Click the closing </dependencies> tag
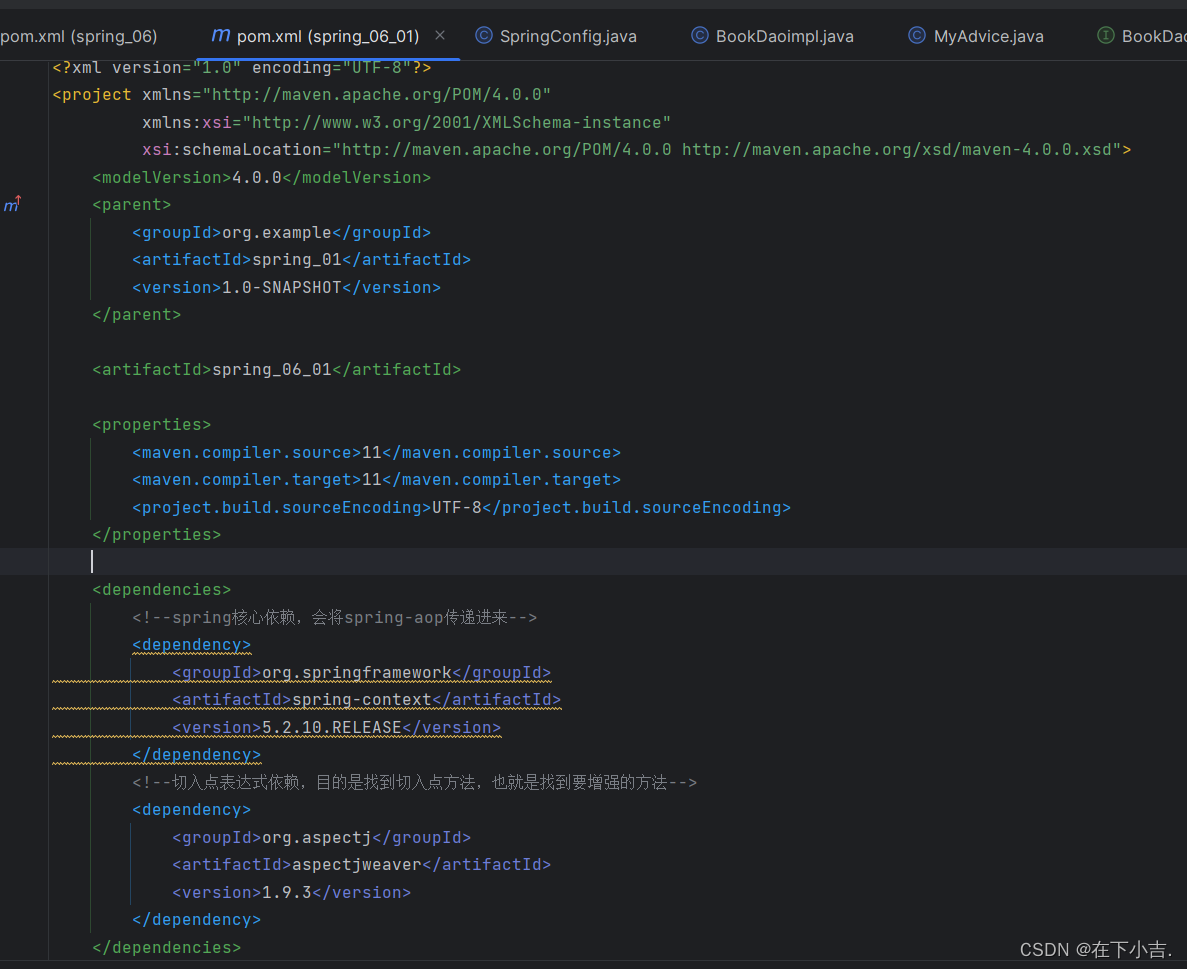1187x969 pixels. point(167,948)
